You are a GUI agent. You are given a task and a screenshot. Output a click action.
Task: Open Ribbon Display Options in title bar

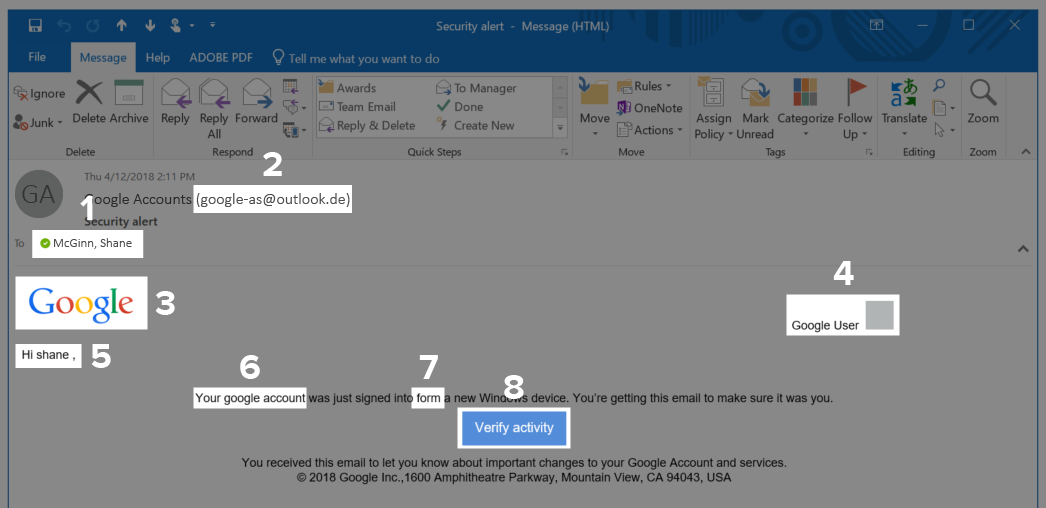coord(876,25)
